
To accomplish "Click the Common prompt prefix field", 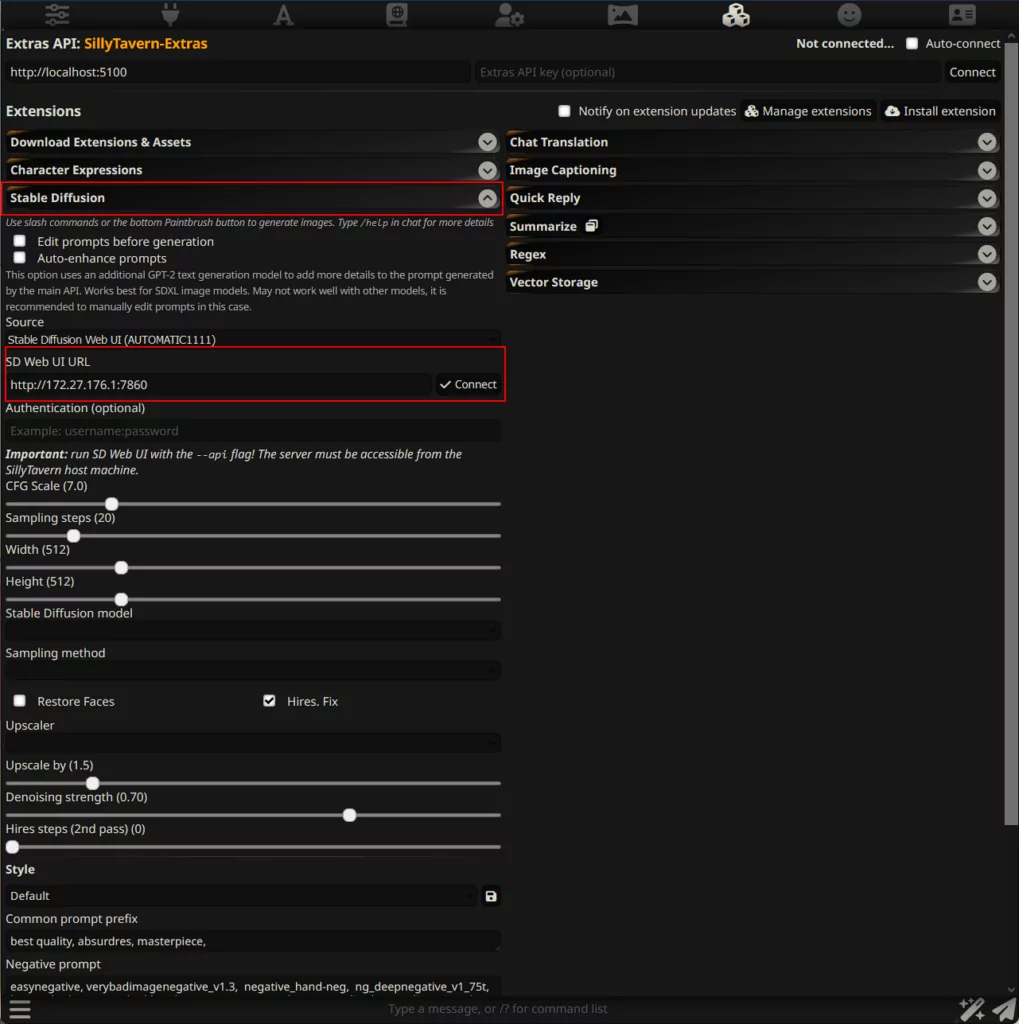I will coord(252,941).
